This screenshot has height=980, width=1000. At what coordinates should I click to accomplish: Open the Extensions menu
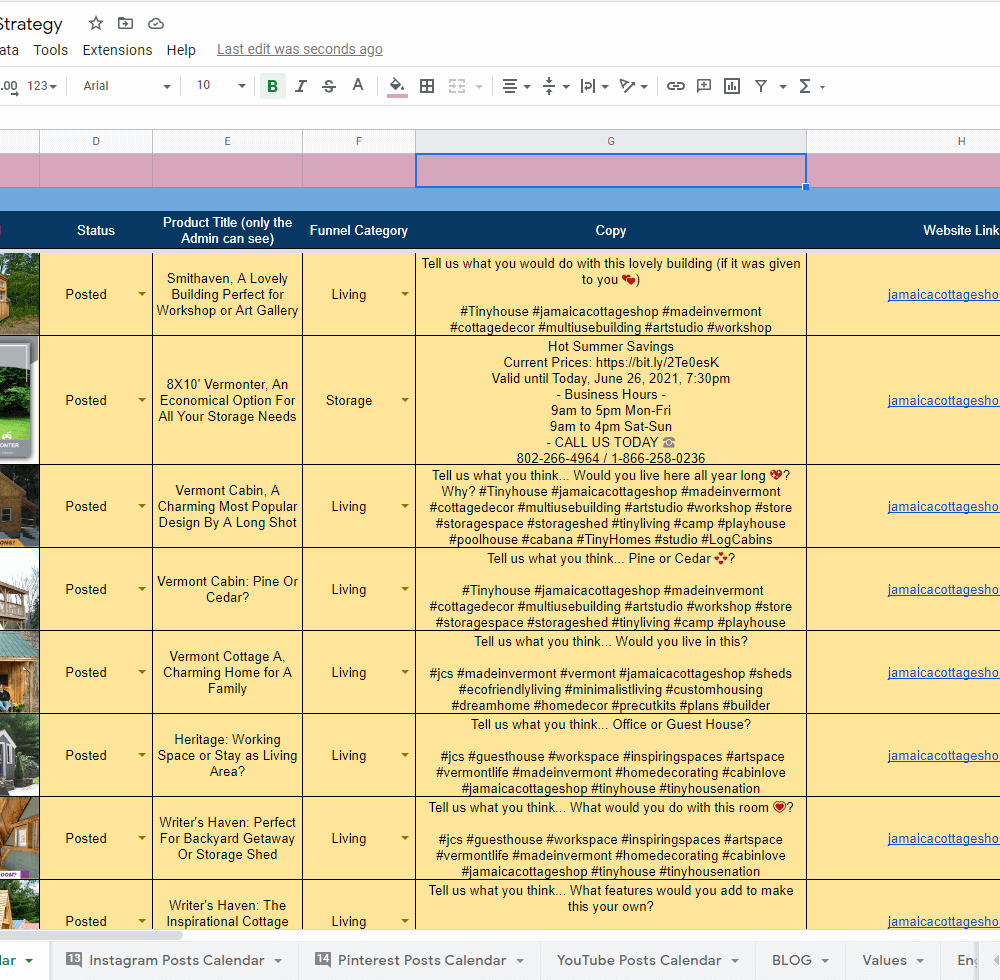click(x=117, y=50)
